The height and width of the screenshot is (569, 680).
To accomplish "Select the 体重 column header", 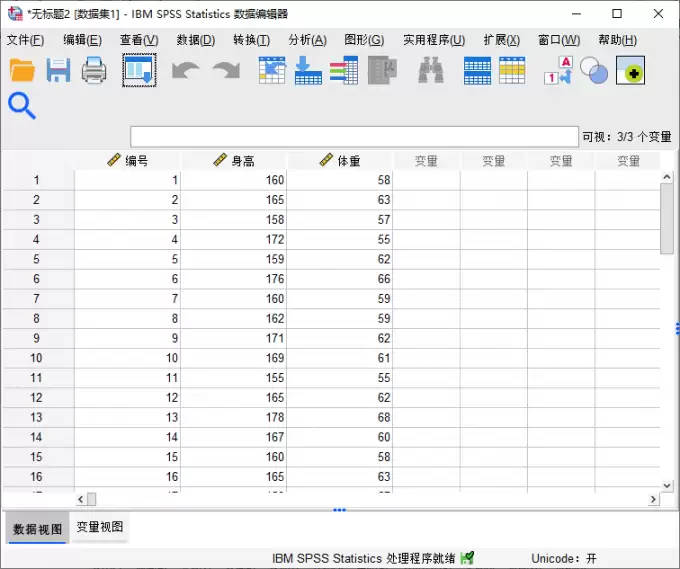I will 340,161.
